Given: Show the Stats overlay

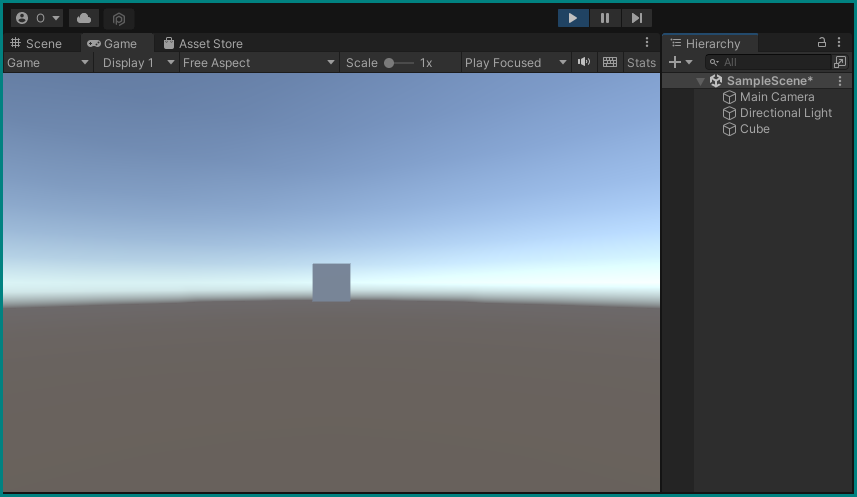Looking at the screenshot, I should click(641, 62).
